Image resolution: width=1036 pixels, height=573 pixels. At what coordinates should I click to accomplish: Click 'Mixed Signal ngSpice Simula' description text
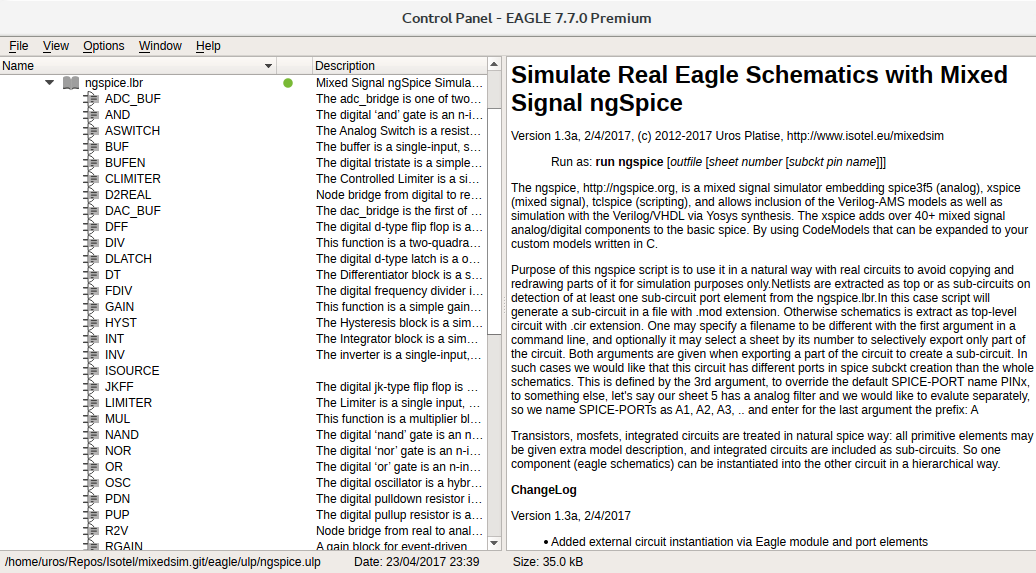(x=399, y=83)
